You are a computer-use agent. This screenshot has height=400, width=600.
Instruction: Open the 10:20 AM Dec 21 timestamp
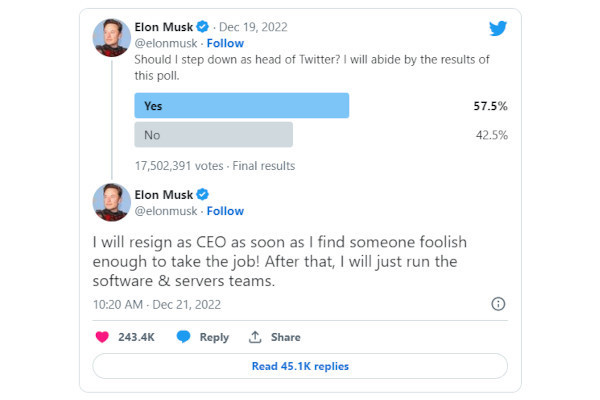(x=157, y=305)
